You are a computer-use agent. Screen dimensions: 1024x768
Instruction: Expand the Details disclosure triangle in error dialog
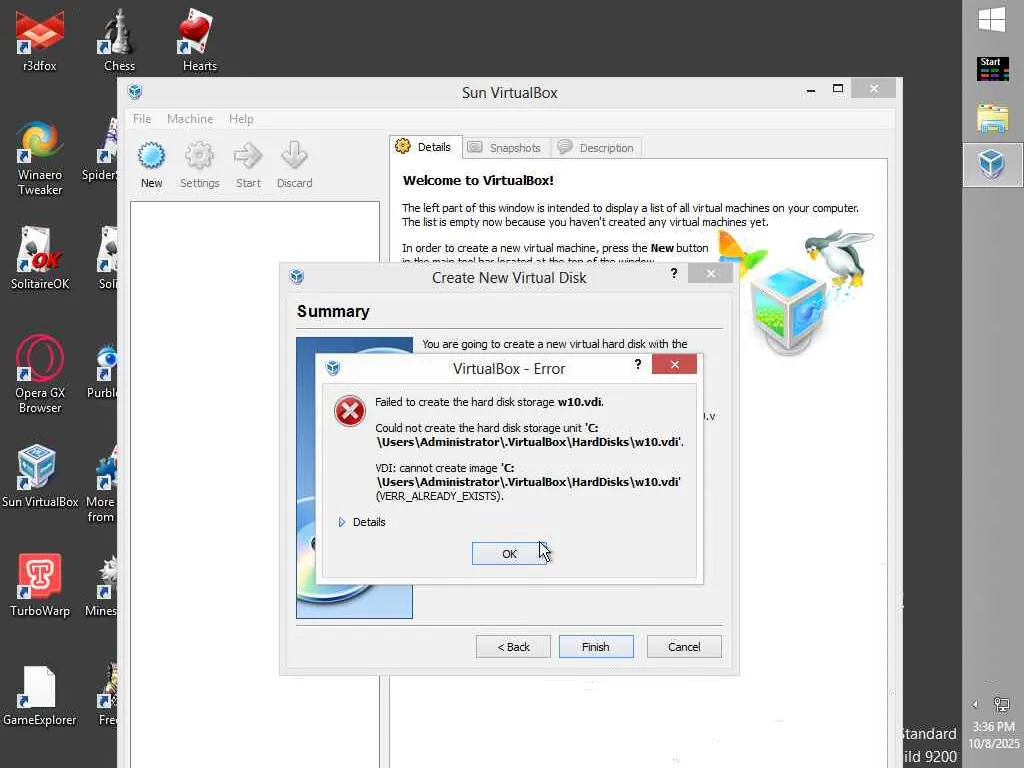pyautogui.click(x=342, y=522)
